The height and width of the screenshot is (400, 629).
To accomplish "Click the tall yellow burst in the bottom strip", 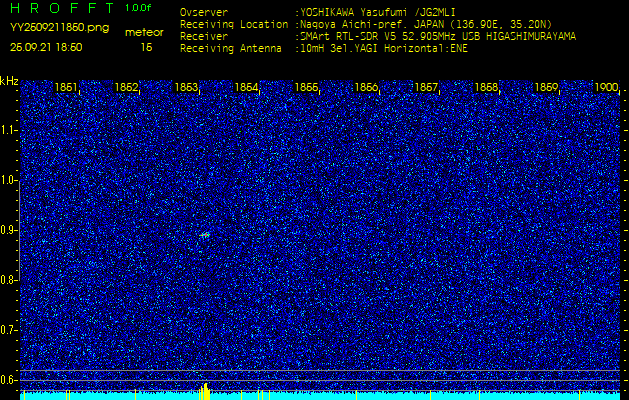I will coord(205,392).
